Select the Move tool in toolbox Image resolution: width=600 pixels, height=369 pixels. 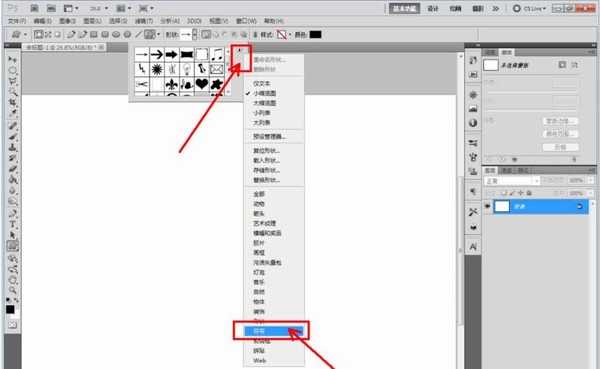point(12,60)
